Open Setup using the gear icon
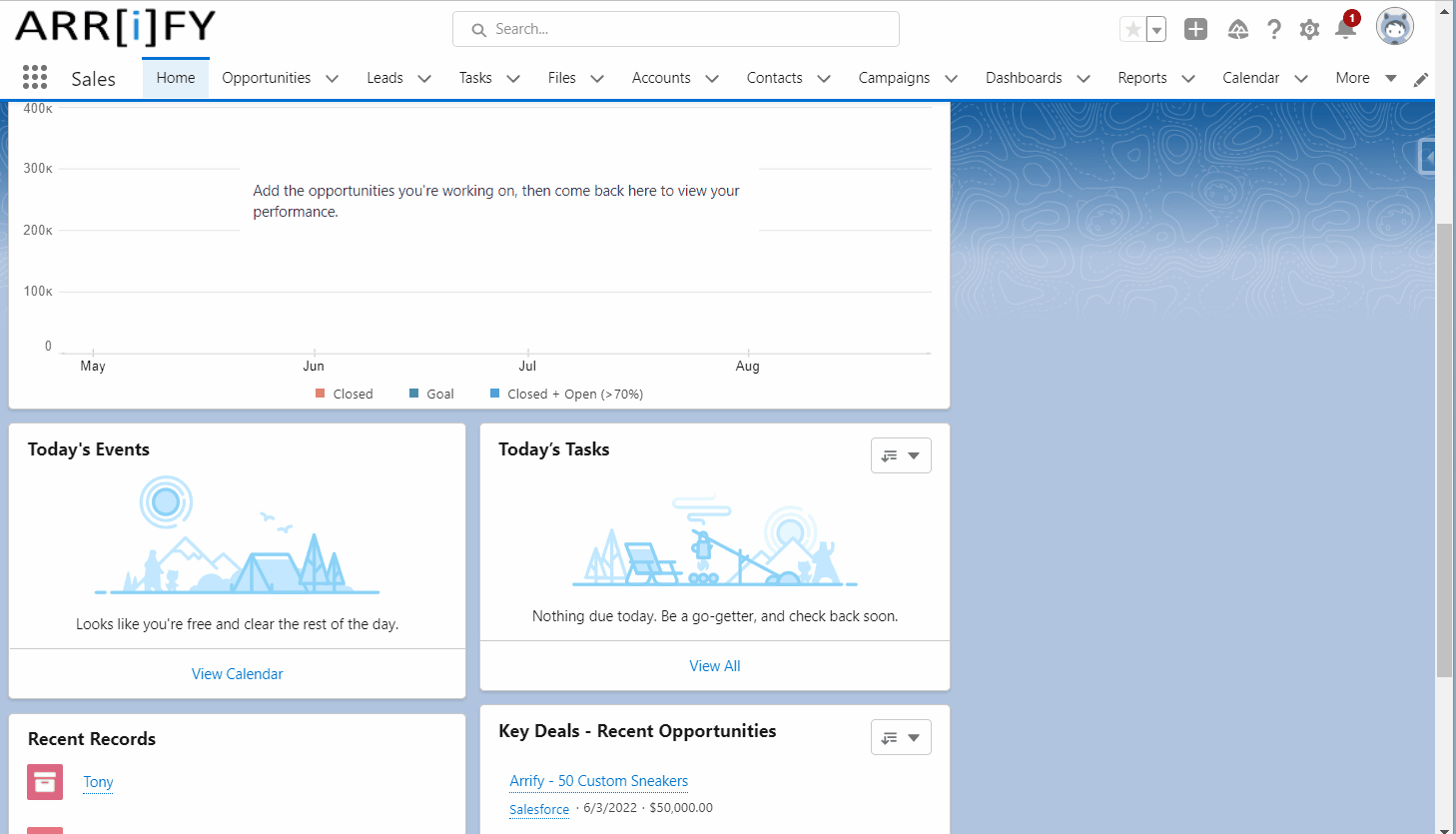This screenshot has height=834, width=1456. pyautogui.click(x=1309, y=29)
